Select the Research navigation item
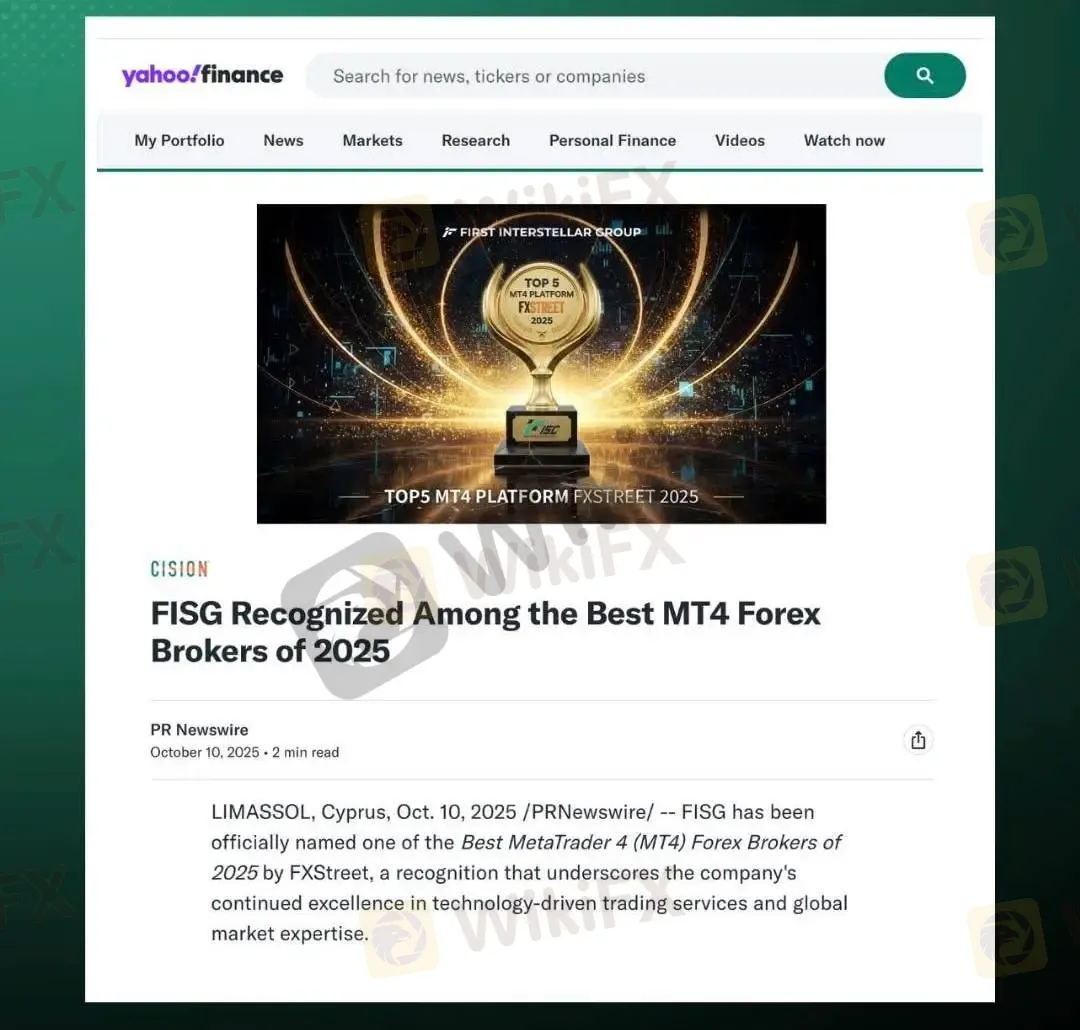The height and width of the screenshot is (1030, 1080). tap(476, 141)
